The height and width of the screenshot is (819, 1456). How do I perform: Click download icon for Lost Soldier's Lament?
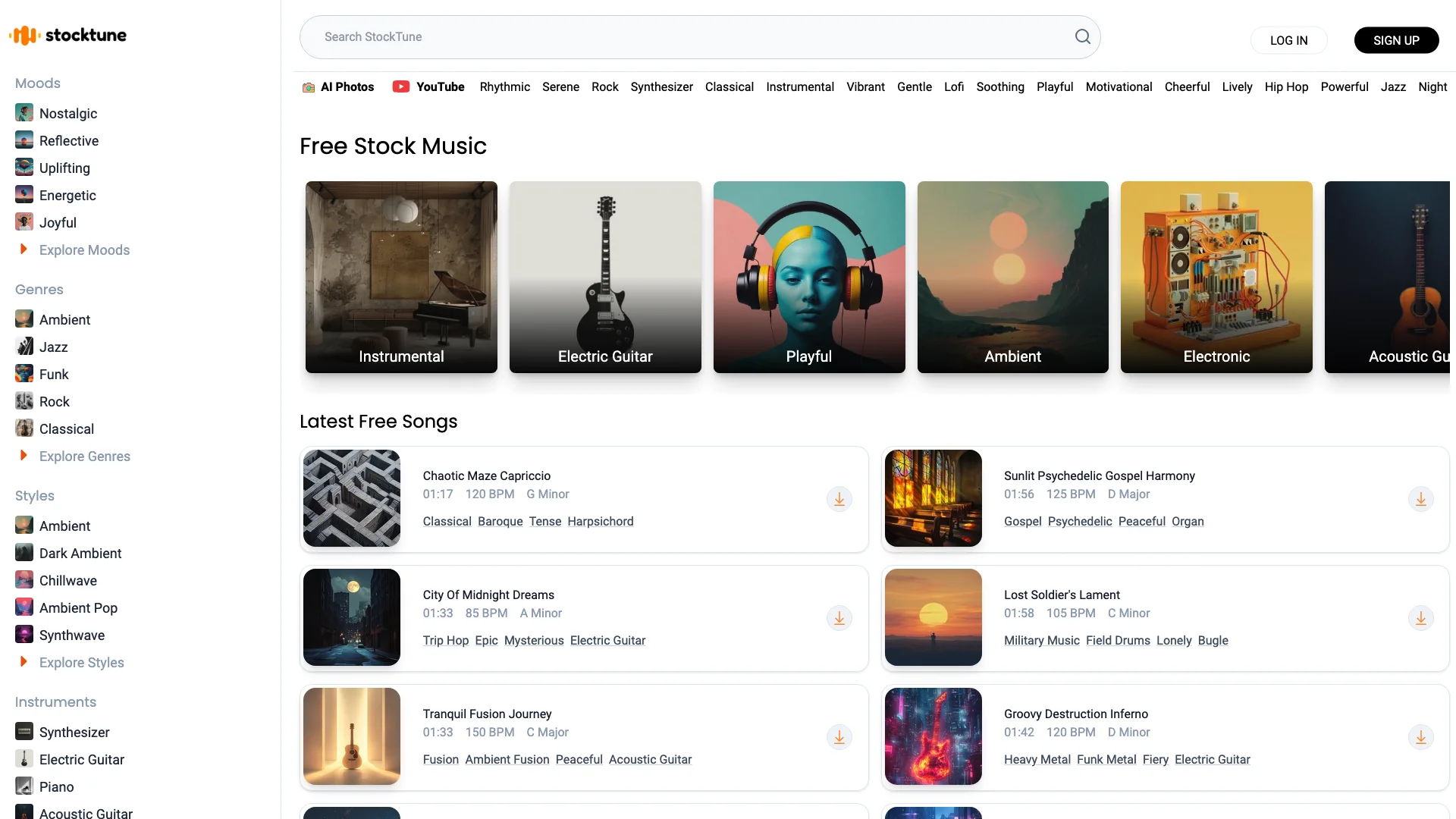click(1421, 618)
